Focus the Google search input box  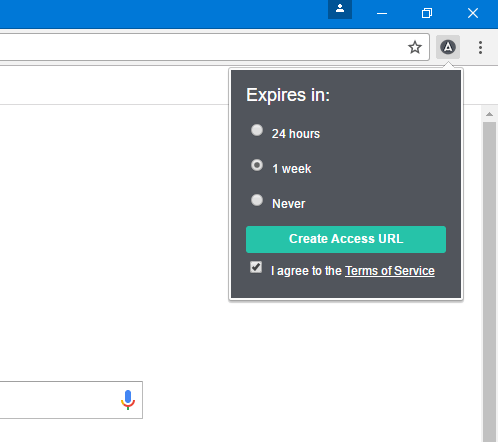point(58,400)
